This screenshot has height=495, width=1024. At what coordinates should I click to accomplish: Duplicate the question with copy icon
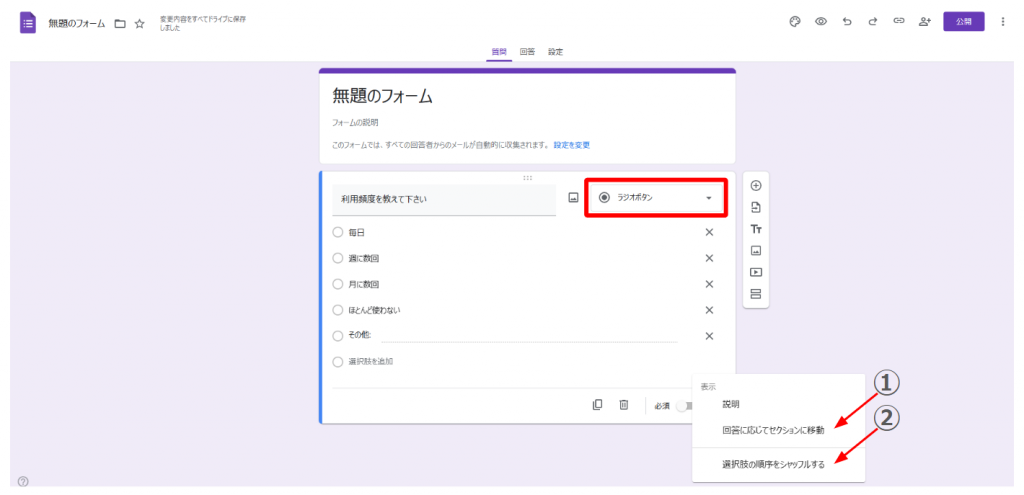(x=597, y=405)
